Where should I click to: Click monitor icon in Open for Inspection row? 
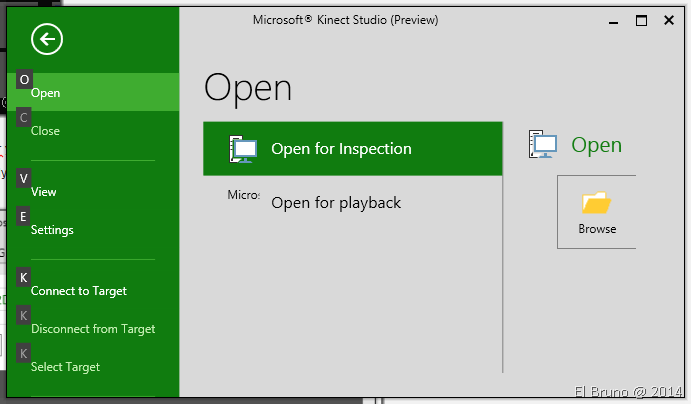tap(243, 149)
